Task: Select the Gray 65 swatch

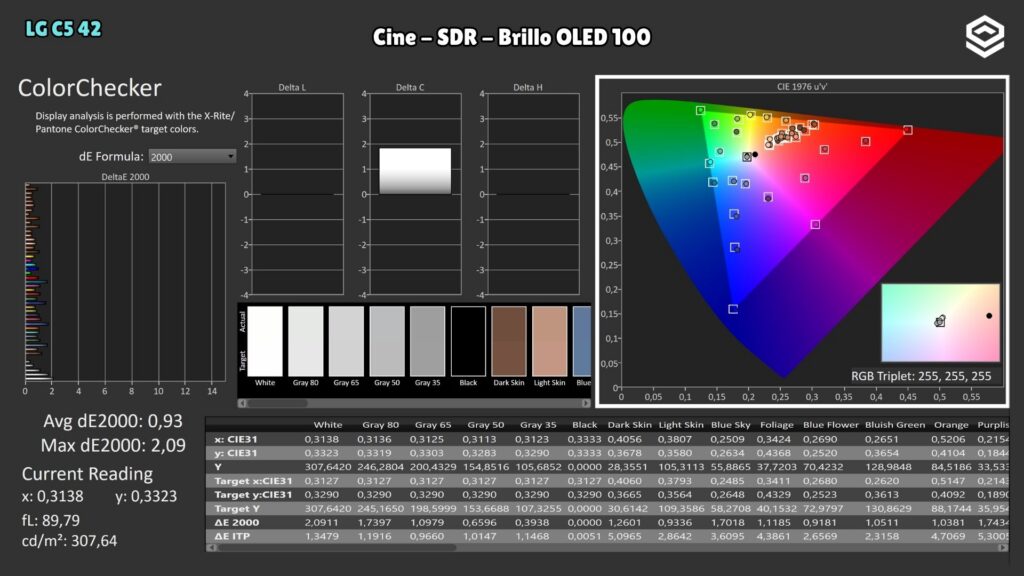Action: [346, 342]
